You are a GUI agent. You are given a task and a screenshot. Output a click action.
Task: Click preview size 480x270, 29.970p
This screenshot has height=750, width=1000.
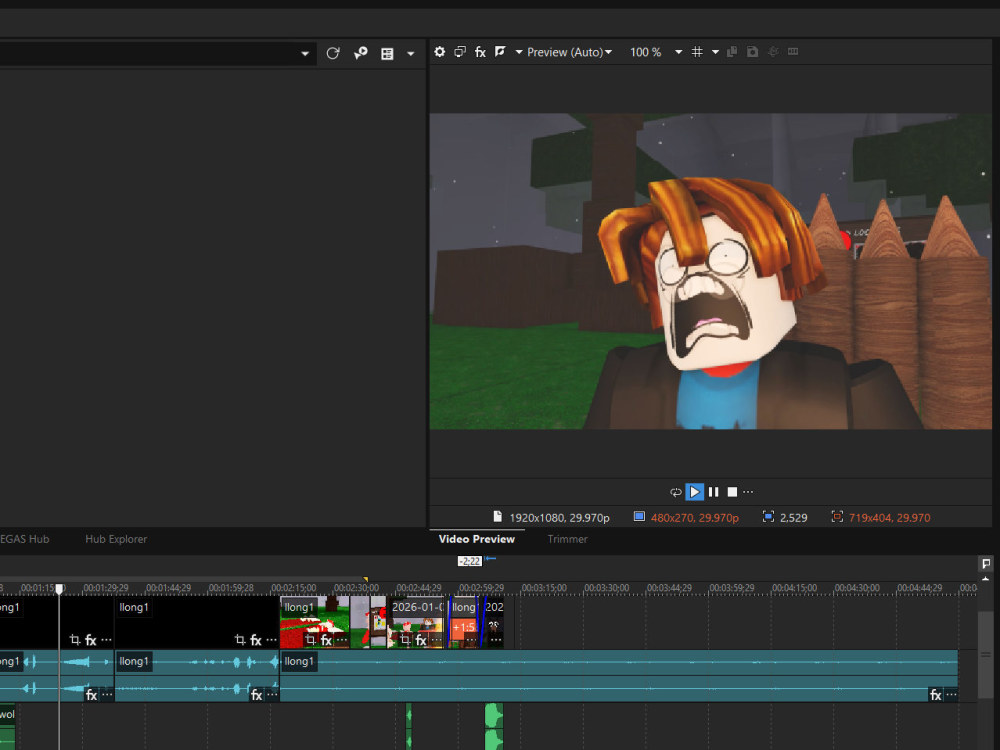[x=695, y=518]
